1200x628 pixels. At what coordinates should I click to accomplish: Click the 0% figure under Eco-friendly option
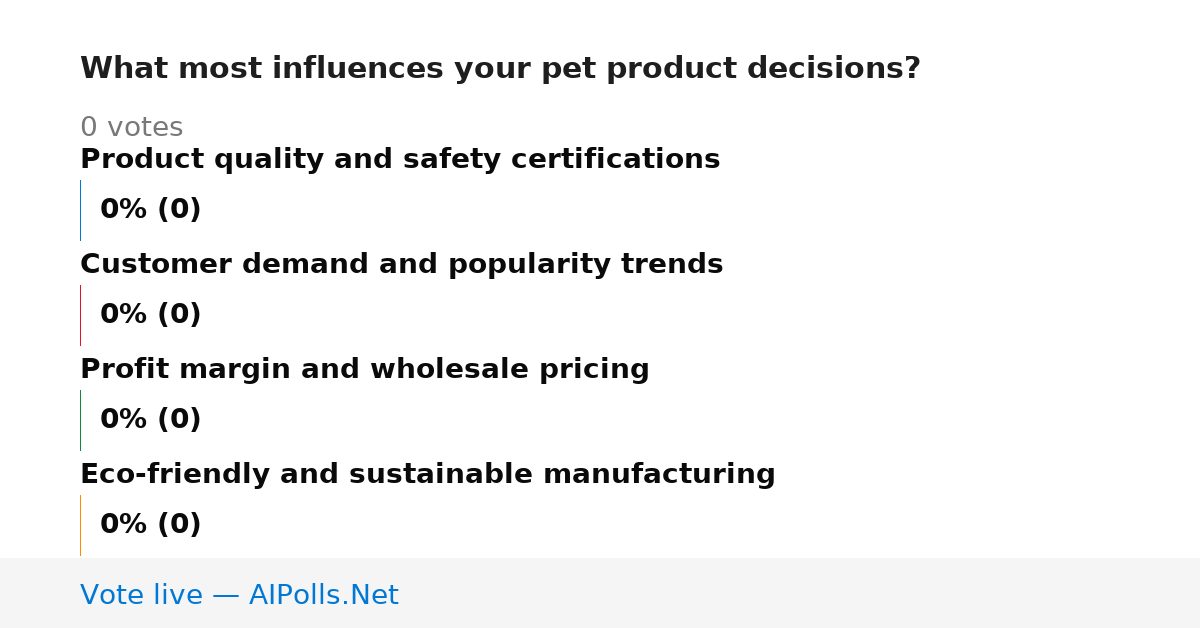[124, 525]
